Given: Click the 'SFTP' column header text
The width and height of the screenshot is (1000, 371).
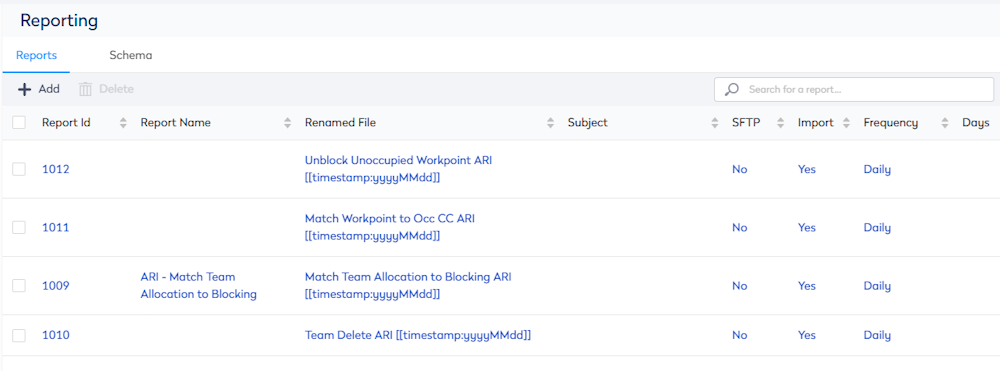Looking at the screenshot, I should (x=747, y=122).
